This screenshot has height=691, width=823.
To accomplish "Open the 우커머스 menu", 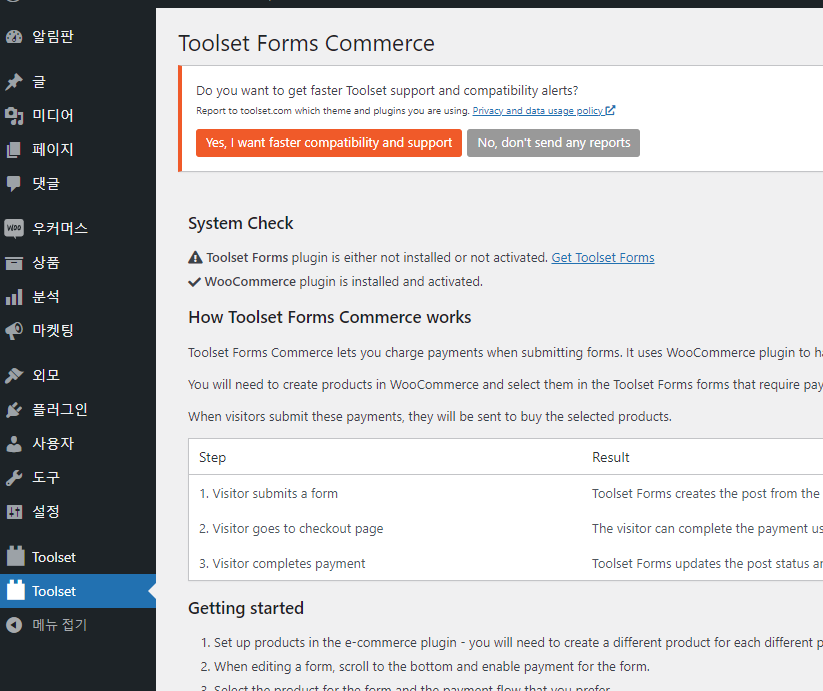I will [x=78, y=228].
